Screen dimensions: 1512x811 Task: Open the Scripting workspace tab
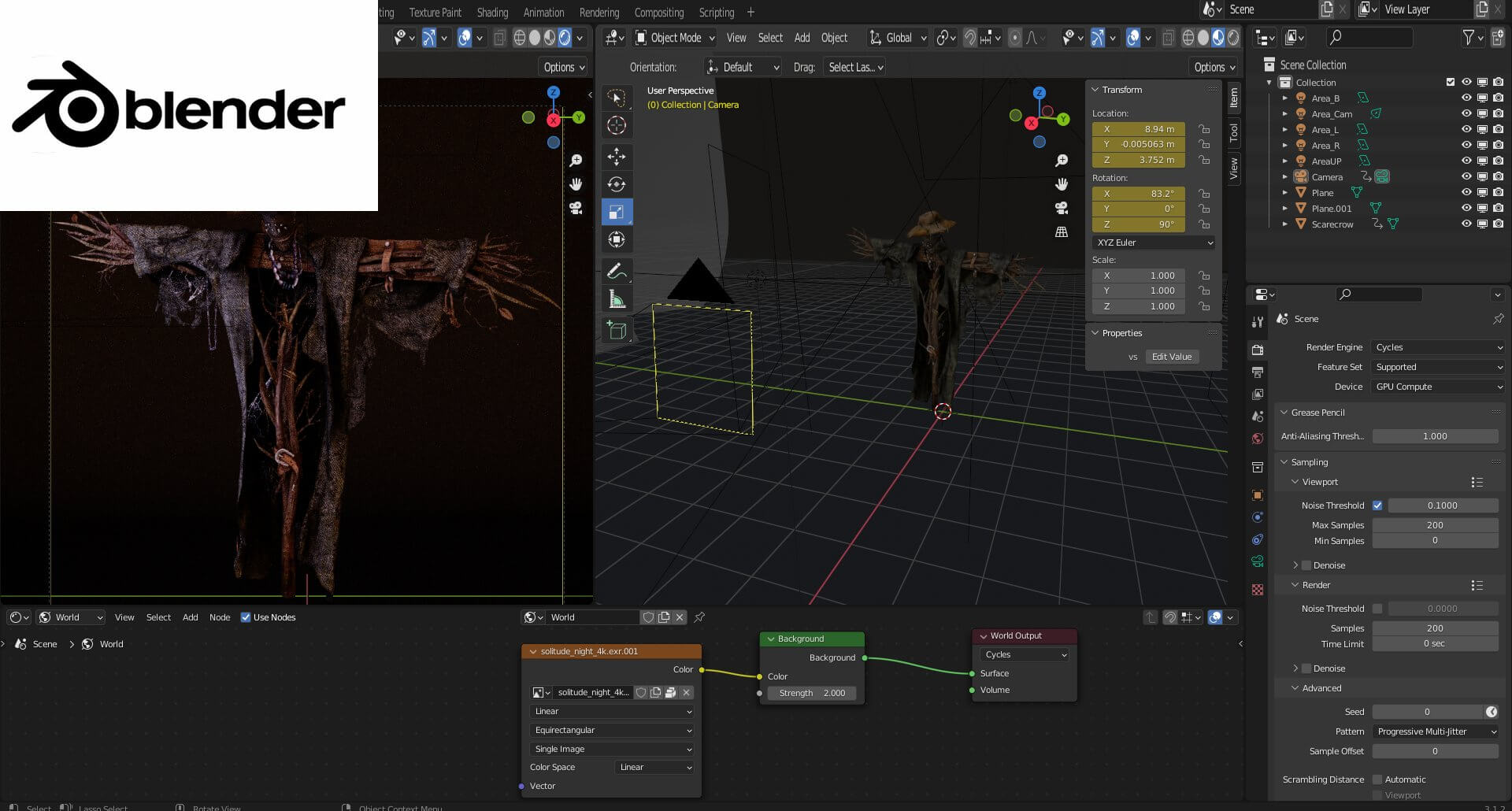(716, 13)
